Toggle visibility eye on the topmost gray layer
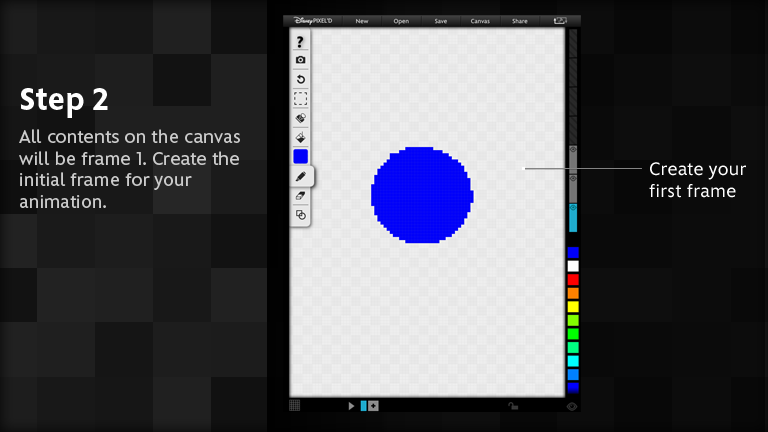Image resolution: width=768 pixels, height=432 pixels. [x=573, y=149]
